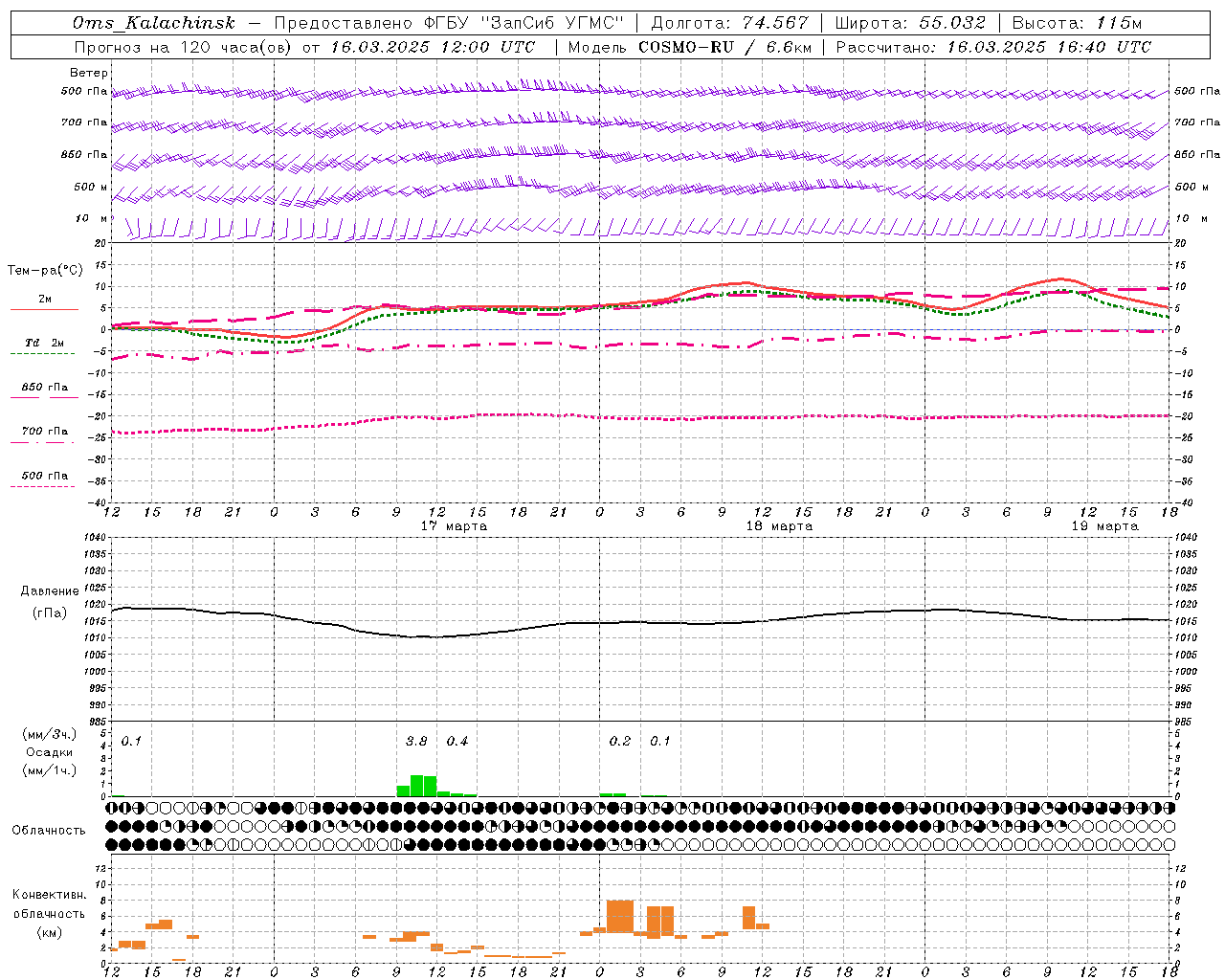Viewport: 1225px width, 980px height.
Task: Click the Осадки panel label
Action: [50, 752]
